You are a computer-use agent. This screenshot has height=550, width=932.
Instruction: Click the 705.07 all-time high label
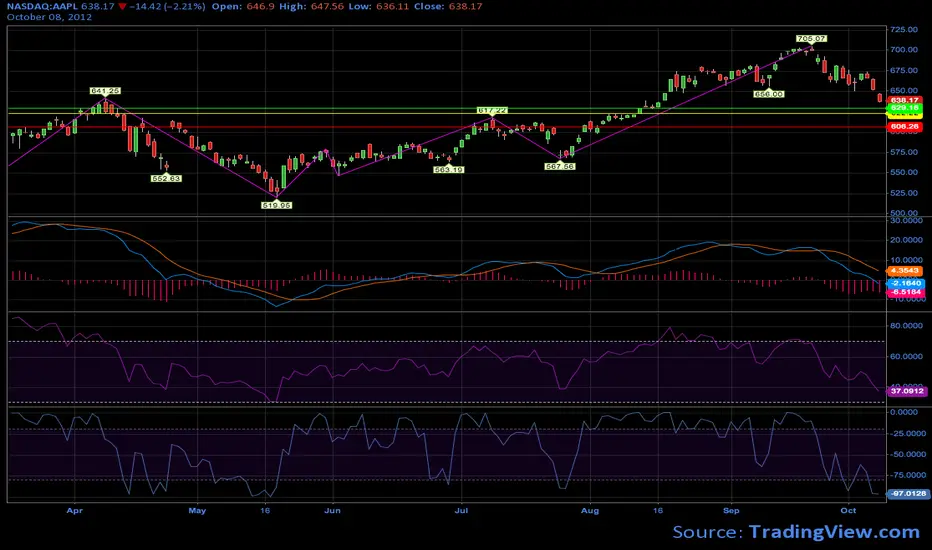click(811, 39)
